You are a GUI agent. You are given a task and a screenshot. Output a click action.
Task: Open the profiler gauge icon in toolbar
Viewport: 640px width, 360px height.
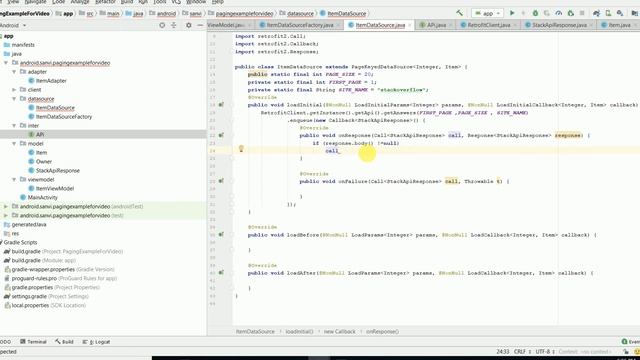[x=559, y=13]
